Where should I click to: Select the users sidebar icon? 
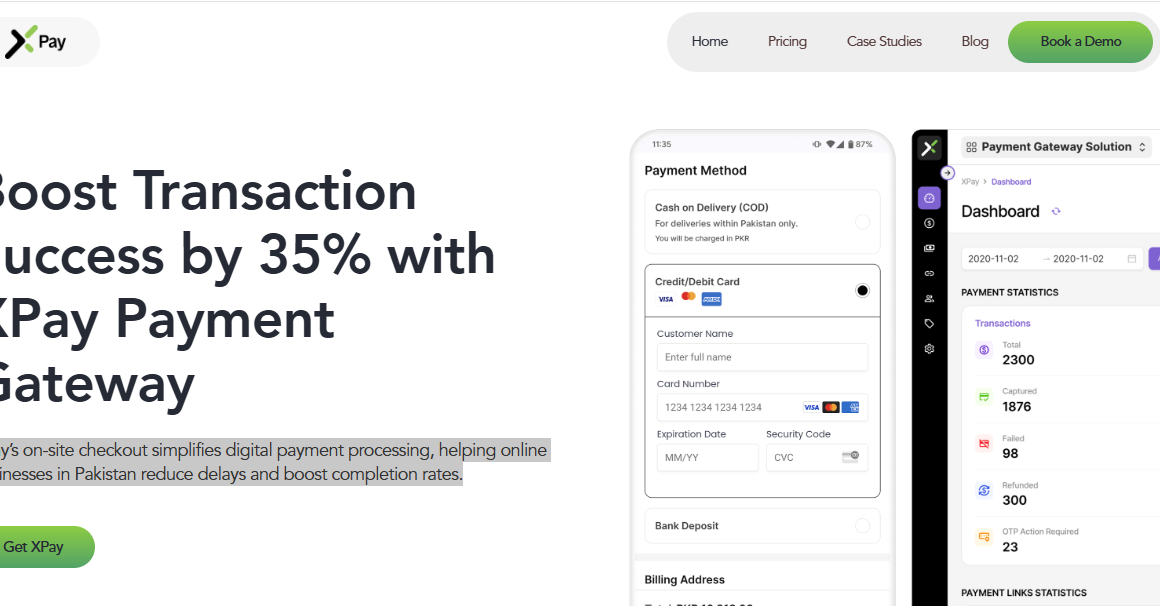pos(929,299)
